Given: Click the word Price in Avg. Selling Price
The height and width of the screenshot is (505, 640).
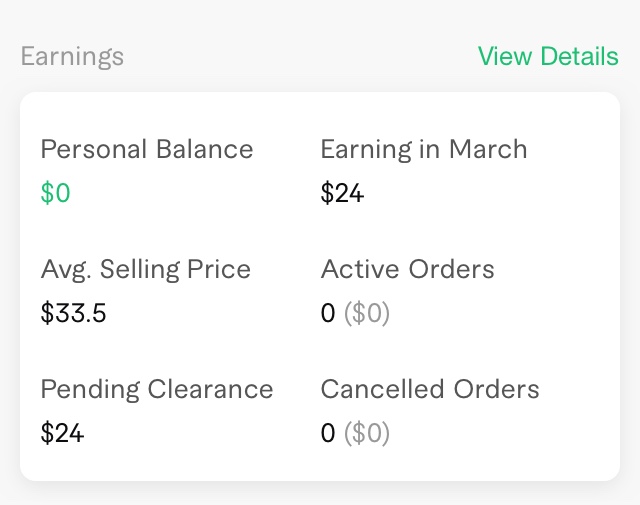Looking at the screenshot, I should (x=222, y=269).
